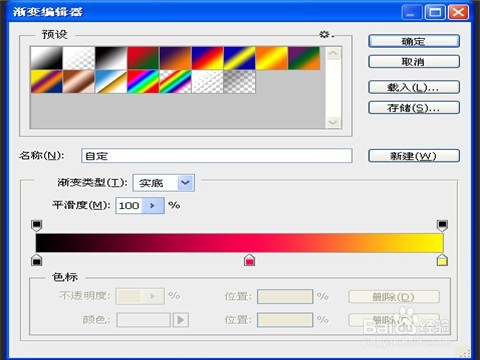Cancel with the 取消 button
Image resolution: width=480 pixels, height=360 pixels.
pos(414,62)
